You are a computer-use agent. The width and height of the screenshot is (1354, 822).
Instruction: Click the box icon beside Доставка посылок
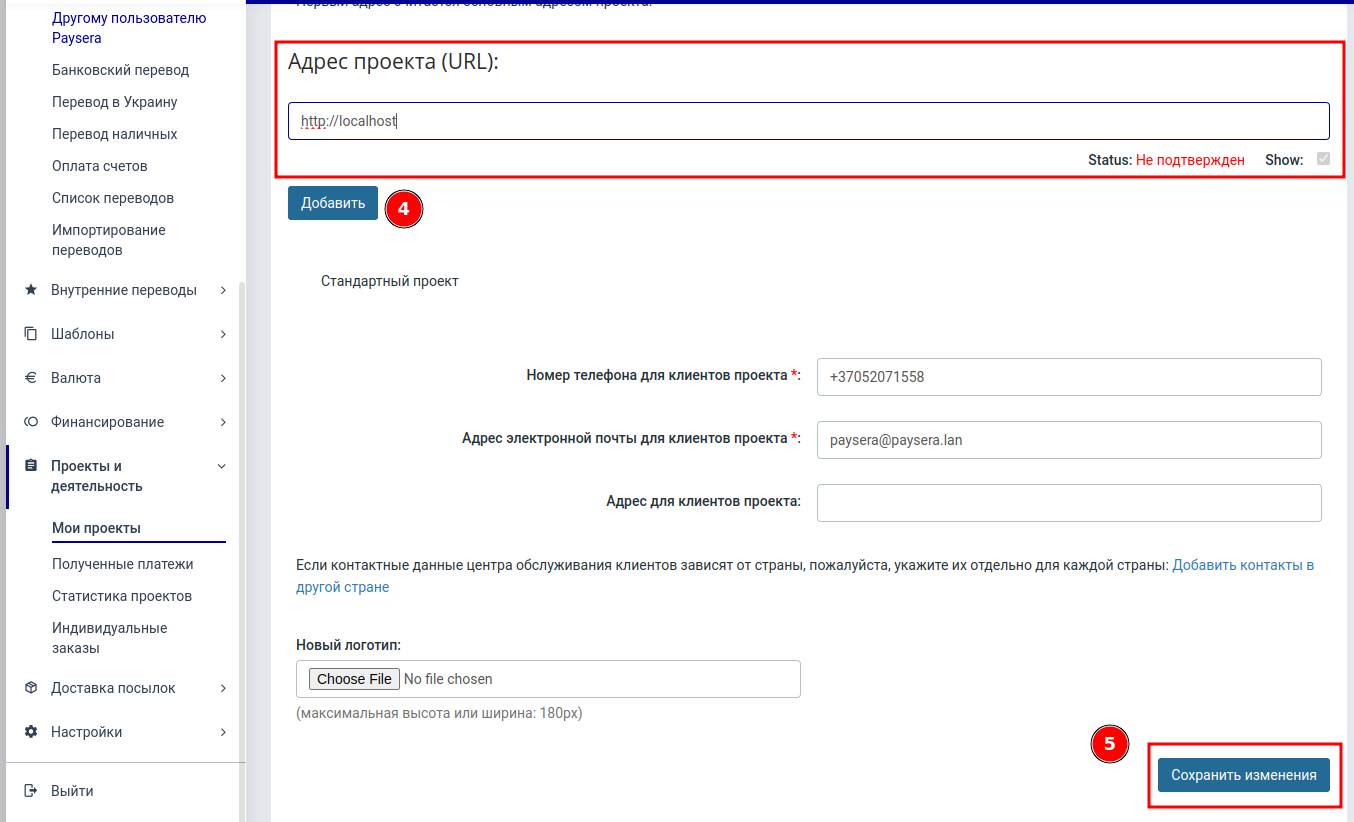click(30, 688)
